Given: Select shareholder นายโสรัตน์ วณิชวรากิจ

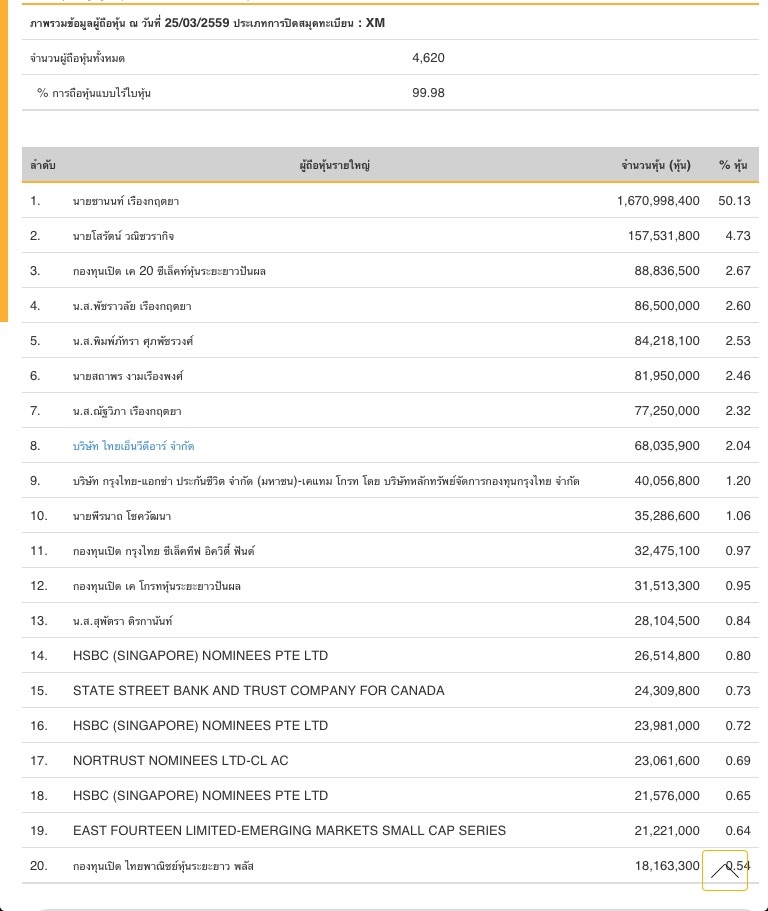Looking at the screenshot, I should tap(123, 236).
